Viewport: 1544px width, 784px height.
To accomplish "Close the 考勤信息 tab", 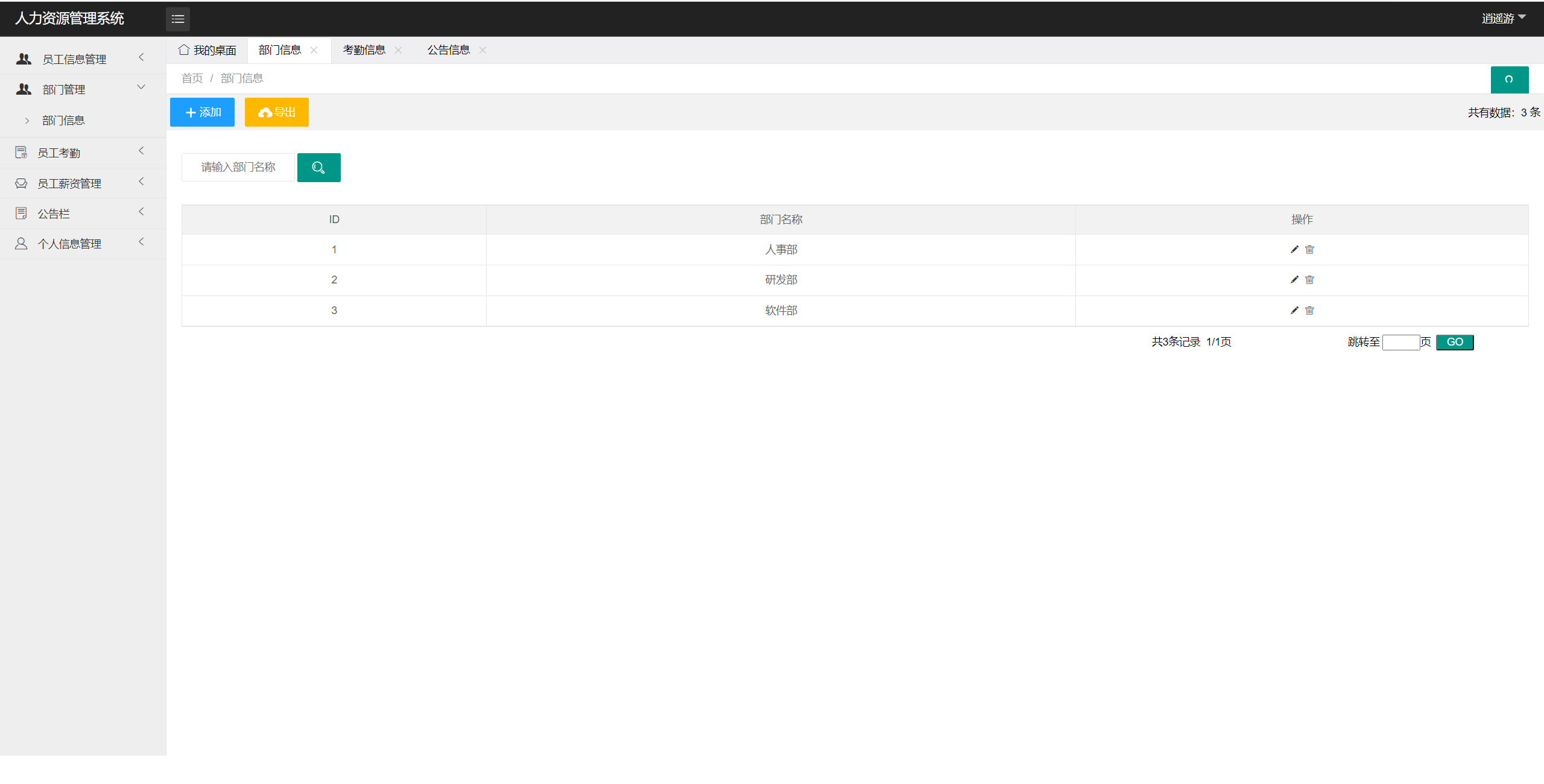I will pos(398,50).
